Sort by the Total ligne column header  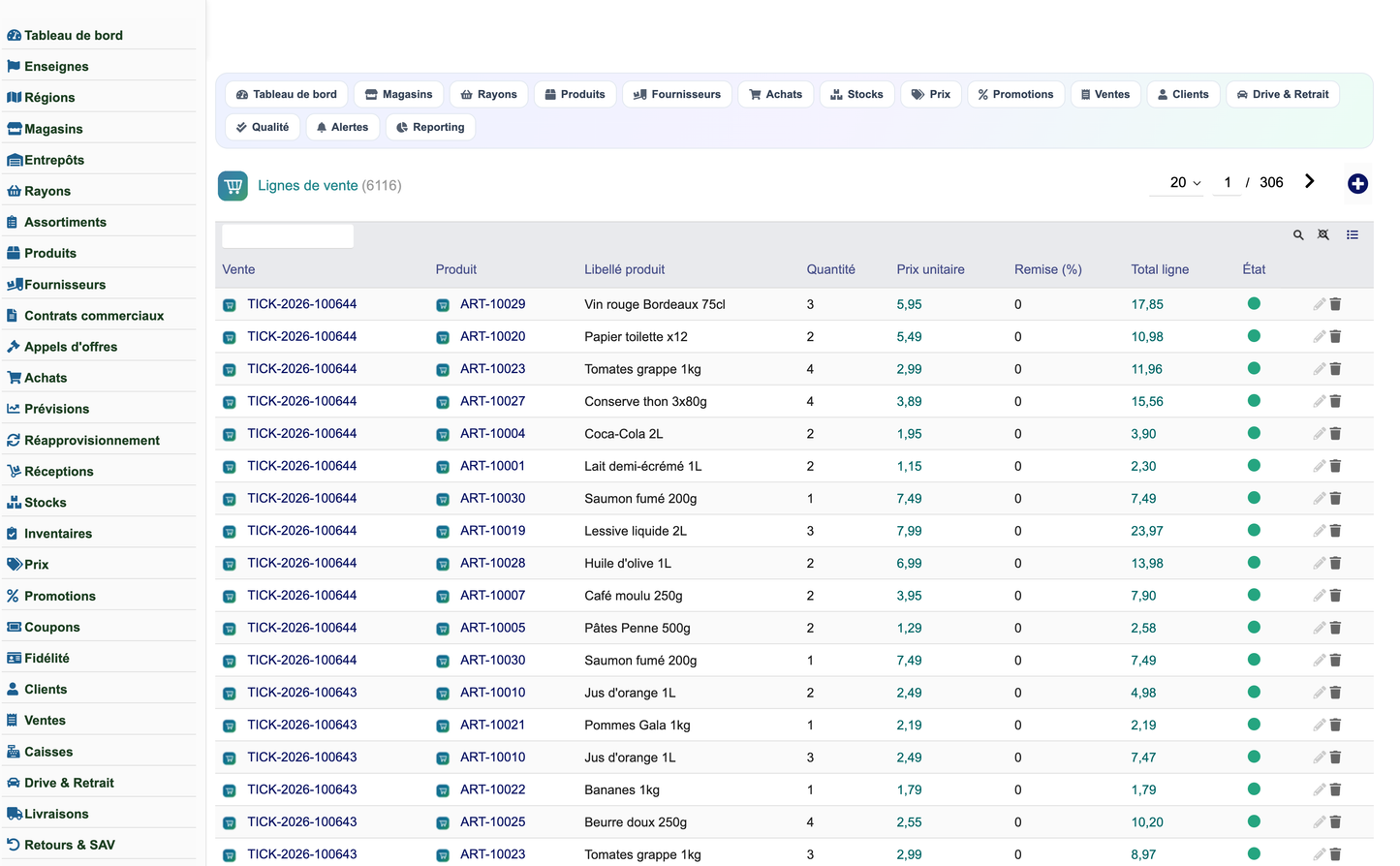1160,269
